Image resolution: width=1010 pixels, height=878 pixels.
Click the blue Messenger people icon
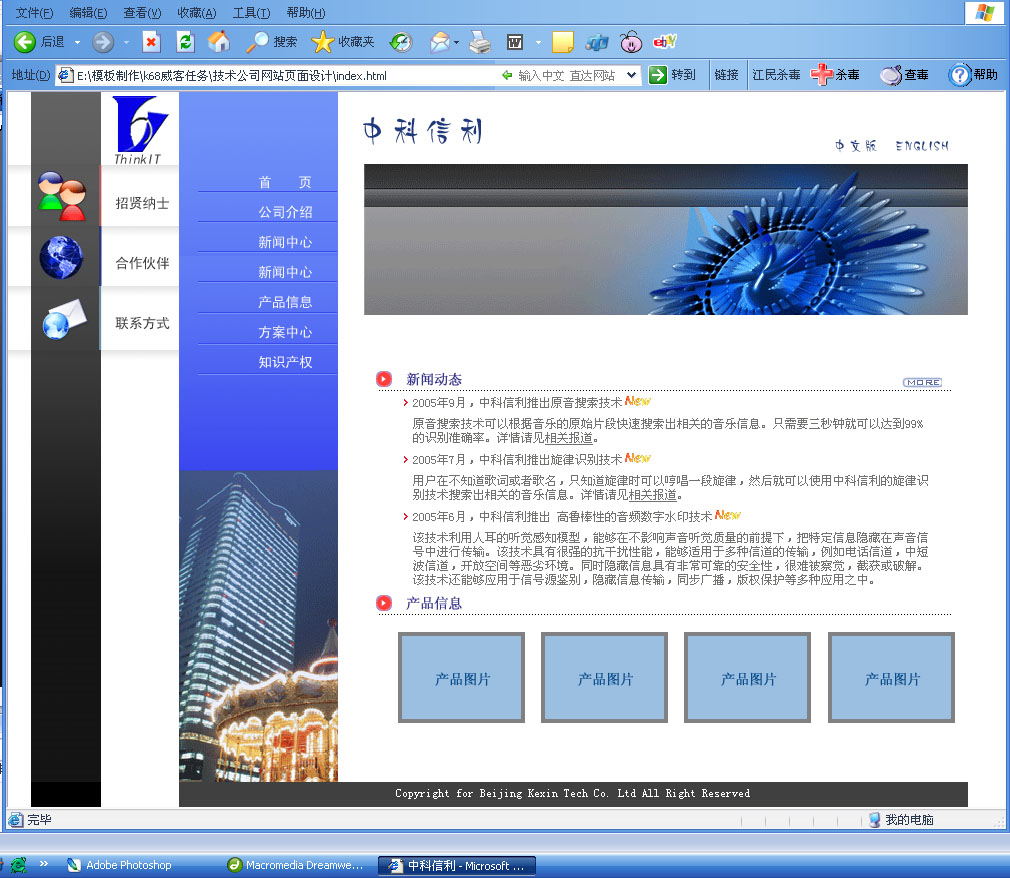(596, 43)
